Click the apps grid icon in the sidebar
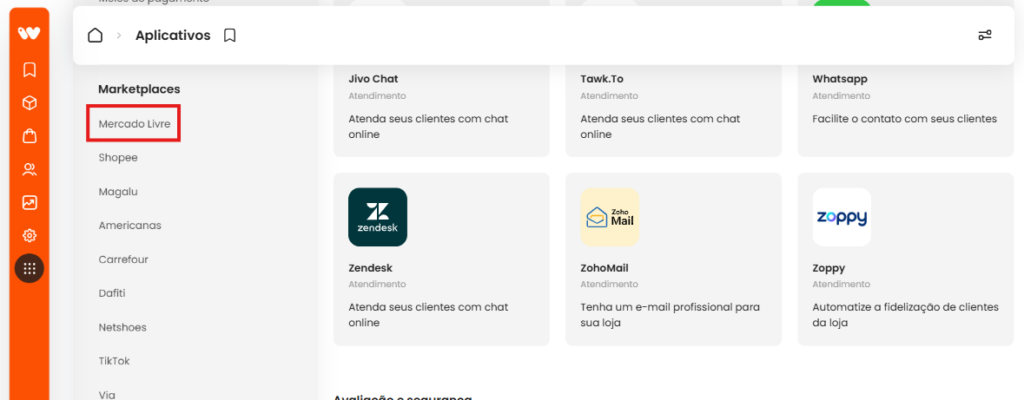 [29, 268]
